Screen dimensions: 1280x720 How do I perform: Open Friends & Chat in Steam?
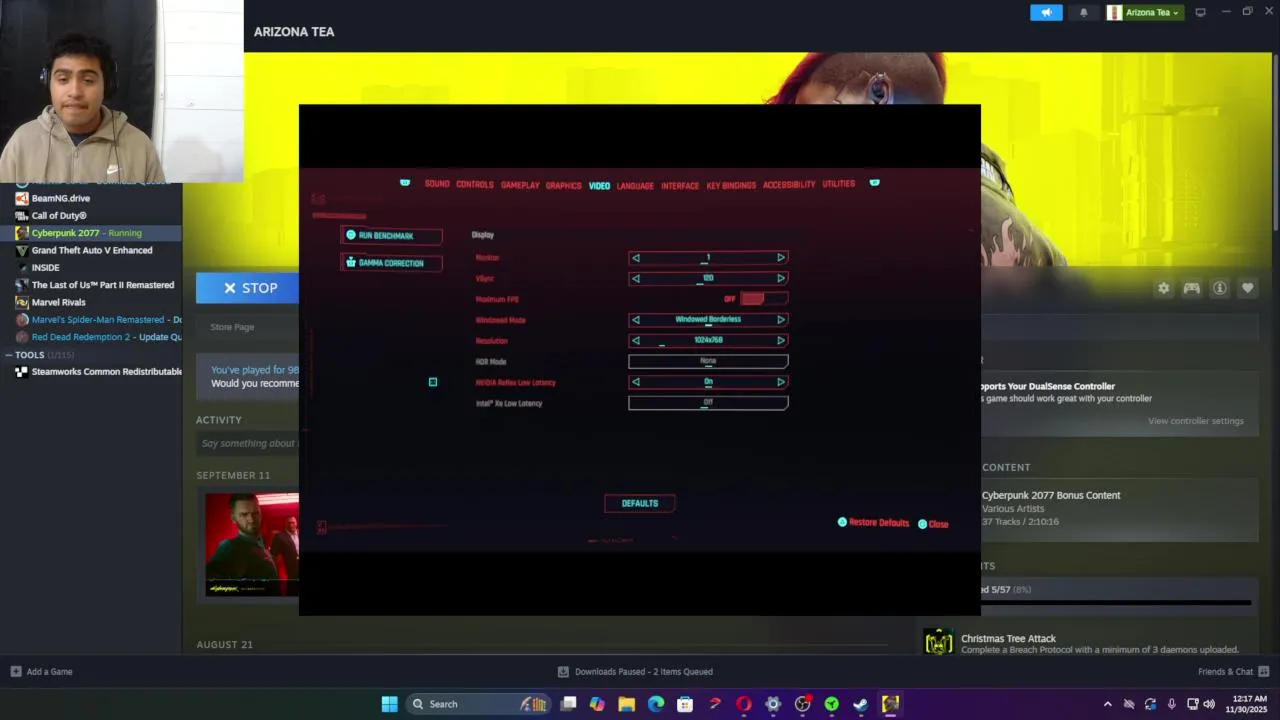coord(1233,672)
